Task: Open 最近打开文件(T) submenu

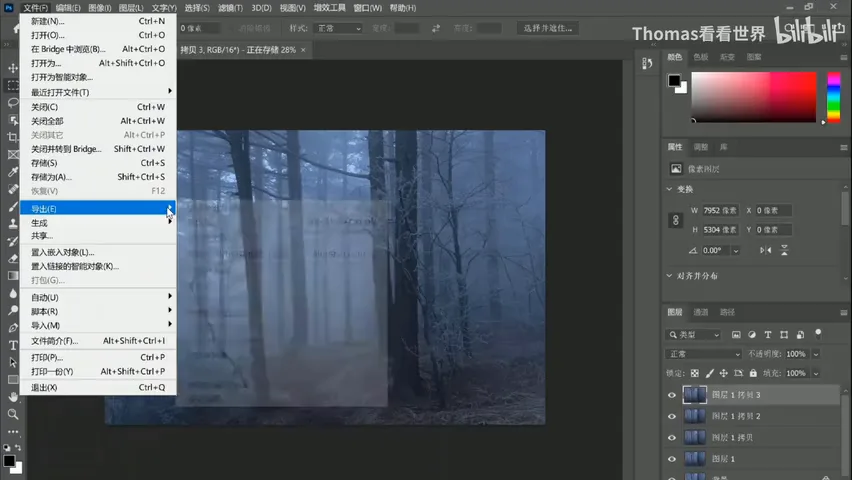Action: pyautogui.click(x=98, y=92)
